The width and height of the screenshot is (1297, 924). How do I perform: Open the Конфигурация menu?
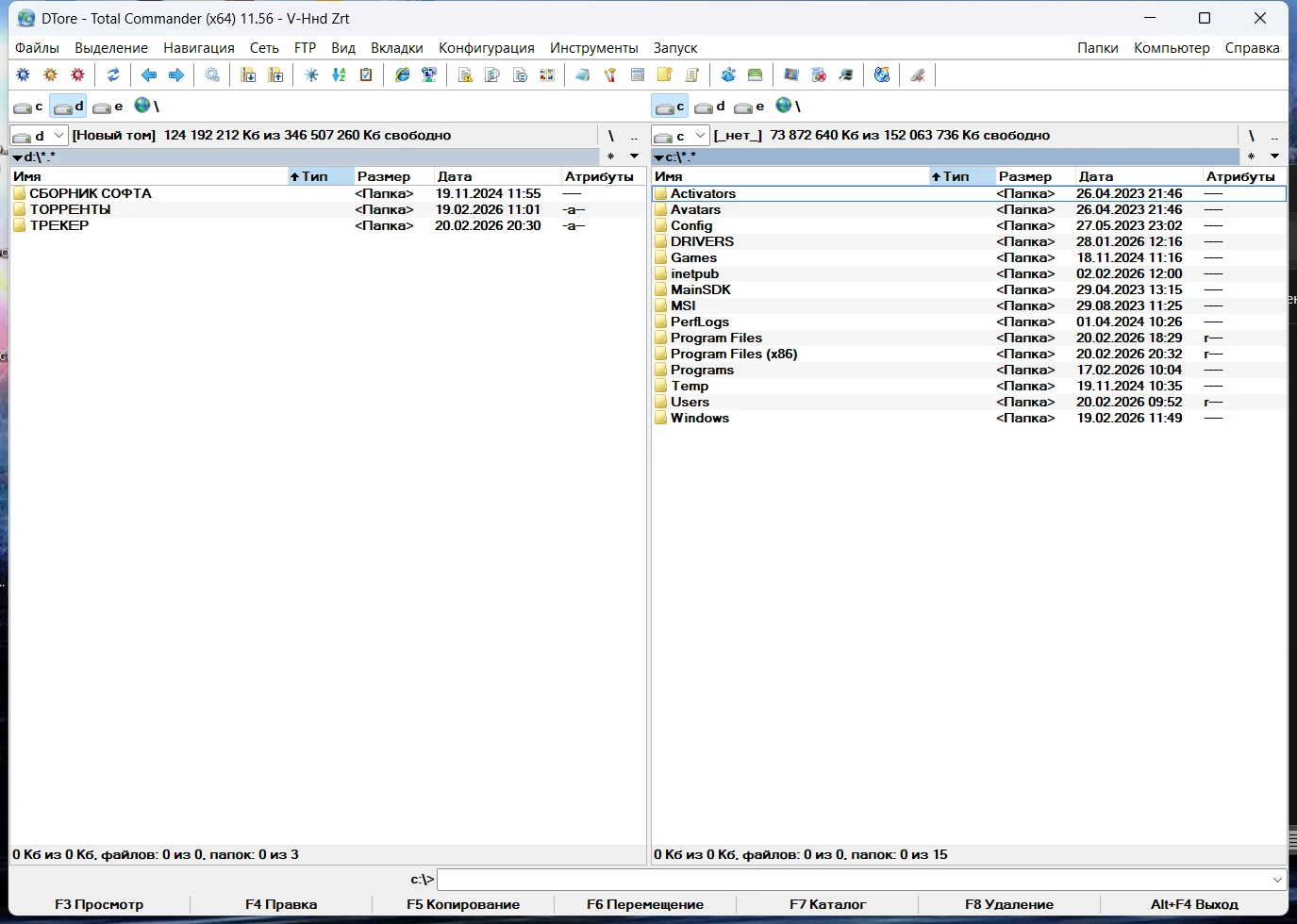(x=486, y=48)
